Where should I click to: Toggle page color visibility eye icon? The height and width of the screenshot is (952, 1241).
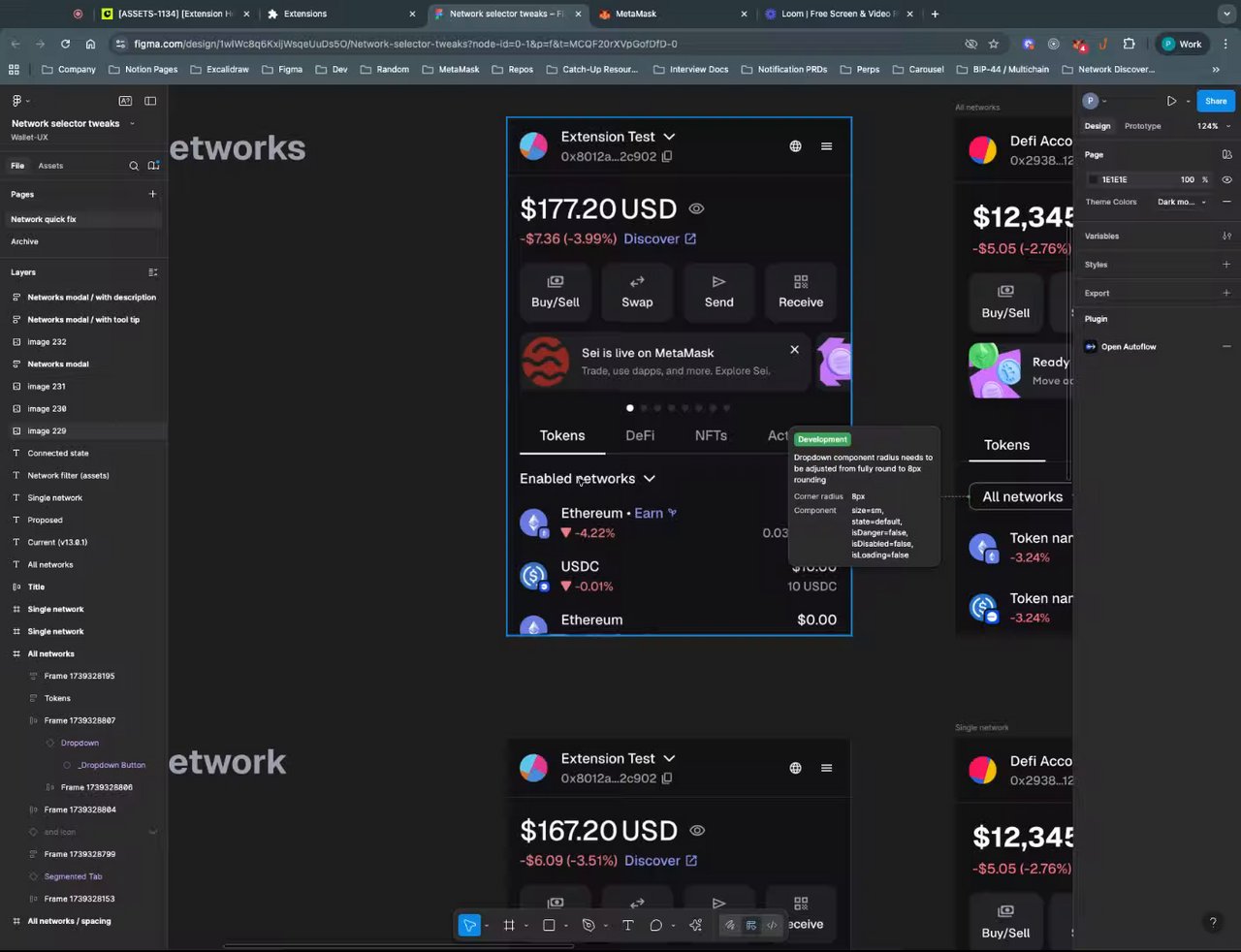[x=1226, y=179]
